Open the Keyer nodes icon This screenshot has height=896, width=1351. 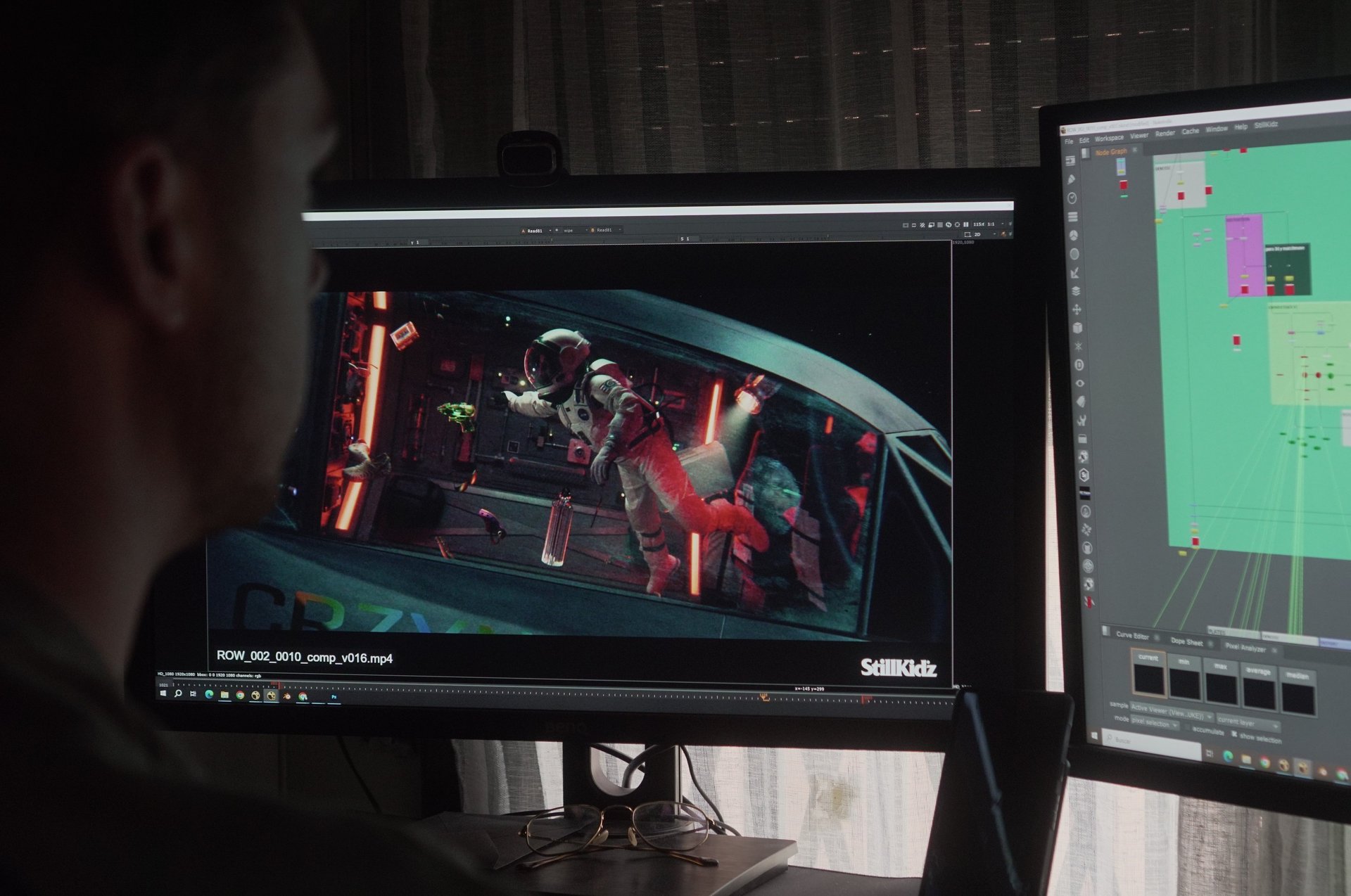[x=1075, y=272]
